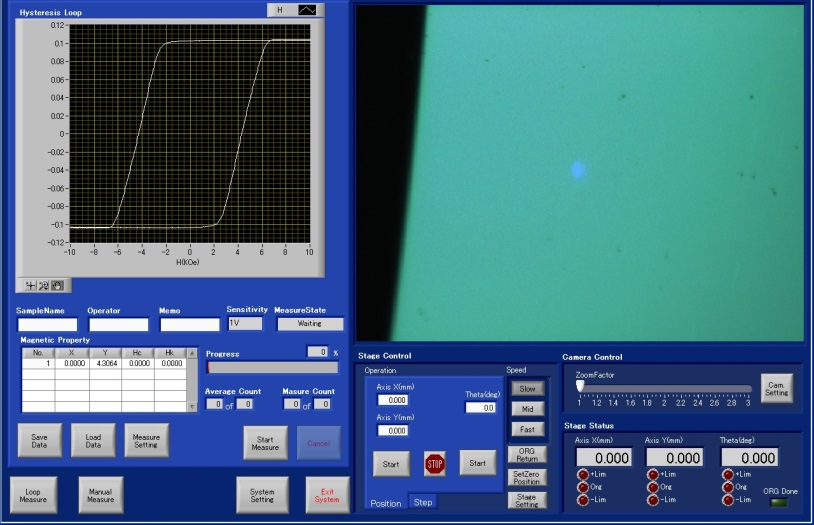814x525 pixels.
Task: Click the ORG Done indicator light
Action: (x=777, y=502)
